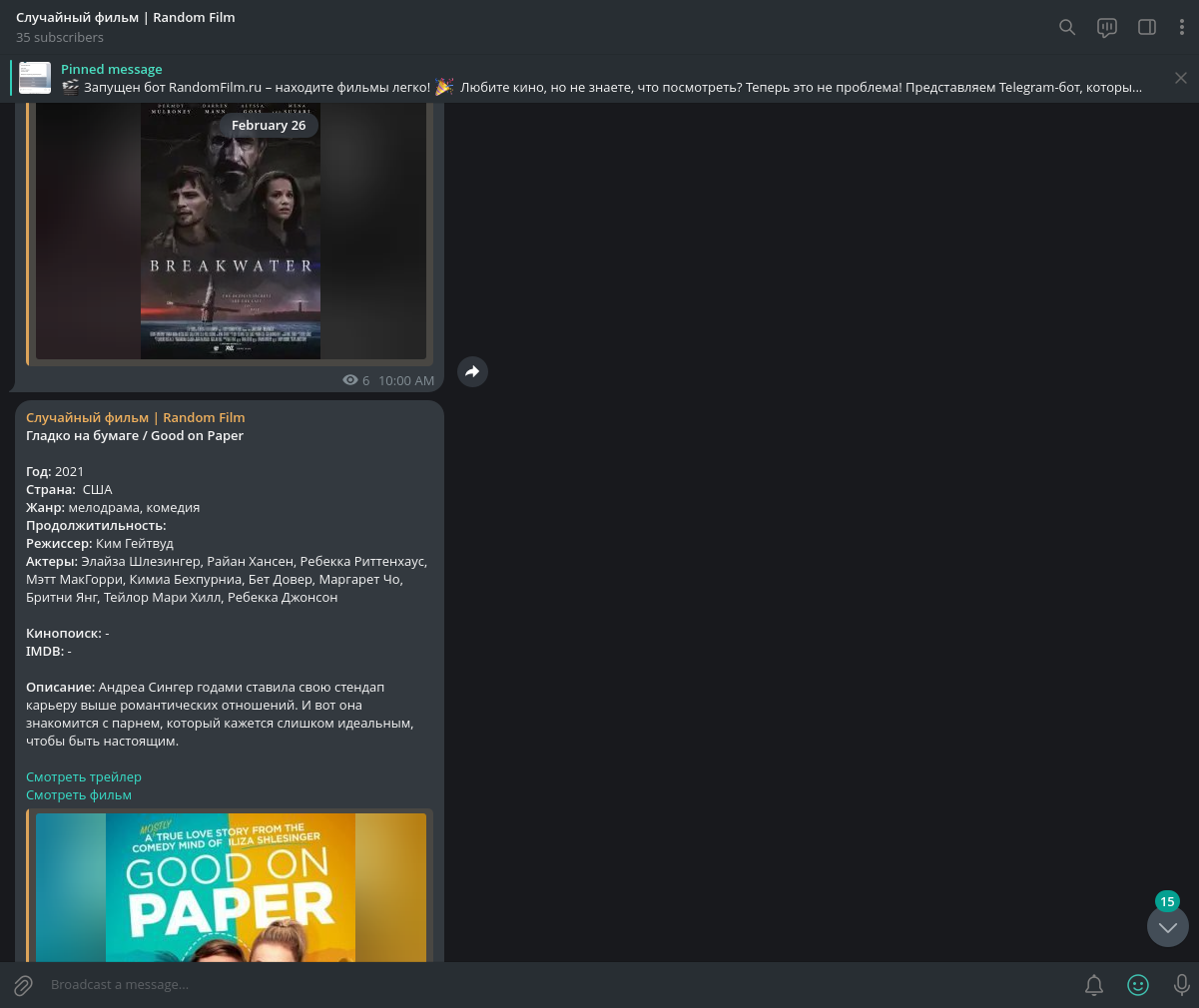
Task: Click the 'Год: 2021' line
Action: click(x=55, y=471)
